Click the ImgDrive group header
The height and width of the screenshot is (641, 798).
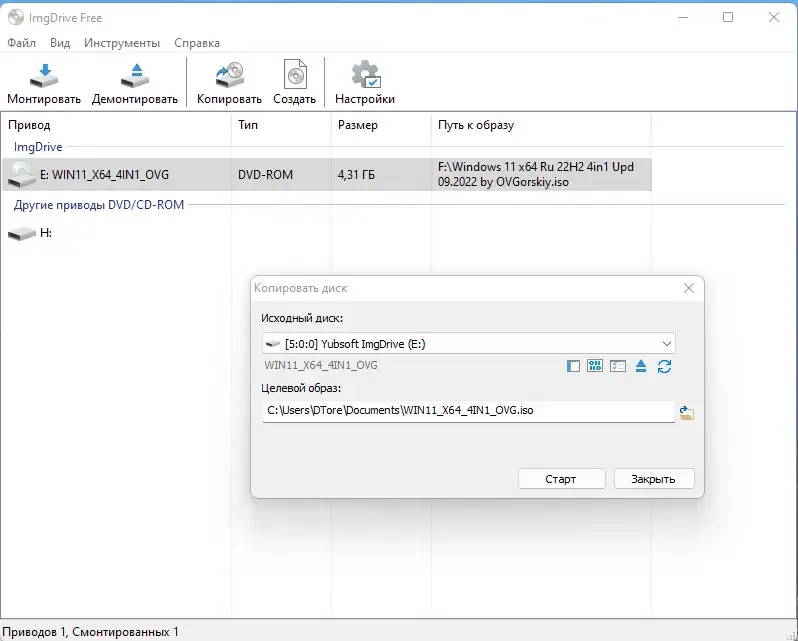(38, 147)
